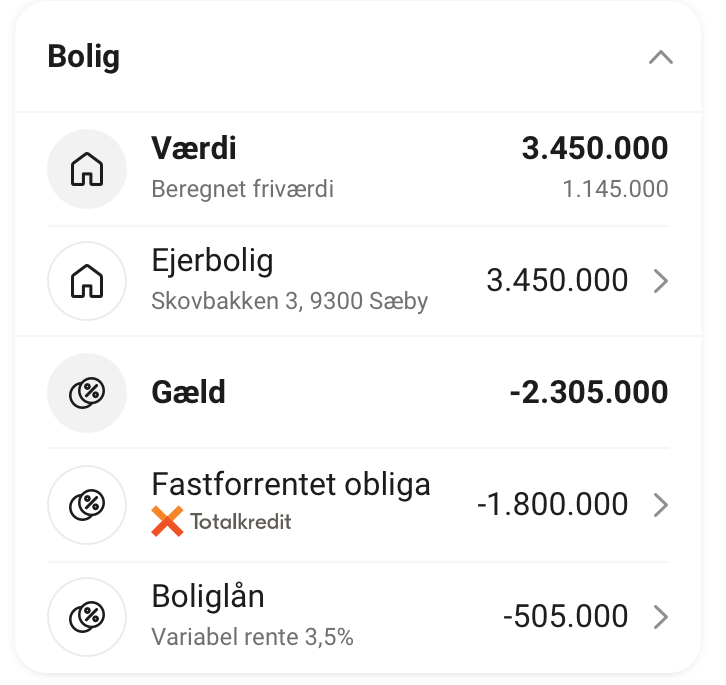Select the Boliglån loan title

tap(208, 597)
